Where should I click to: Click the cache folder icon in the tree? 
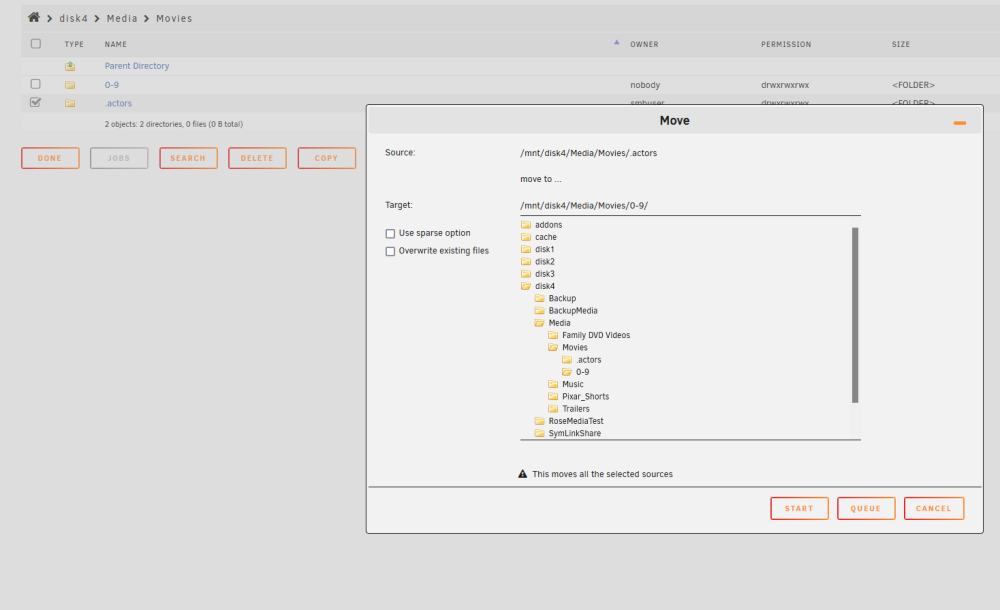(526, 237)
